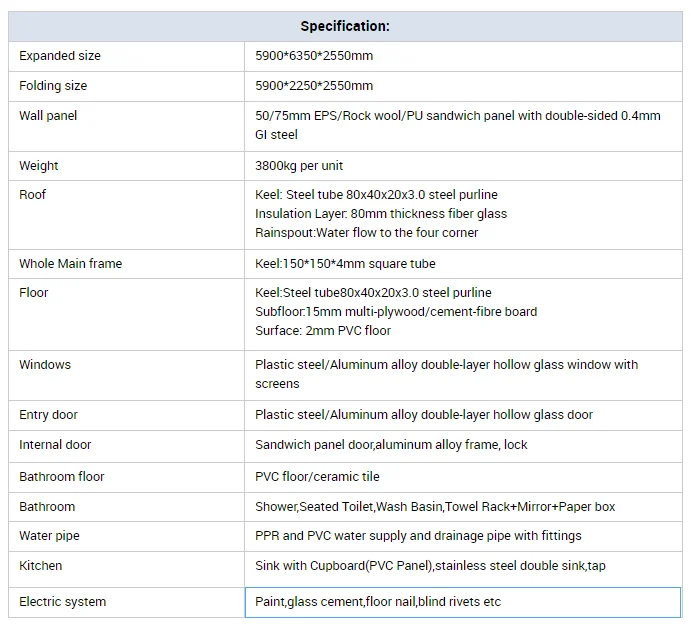
Task: Click the PPR and PVC water pipe description
Action: pyautogui.click(x=418, y=536)
